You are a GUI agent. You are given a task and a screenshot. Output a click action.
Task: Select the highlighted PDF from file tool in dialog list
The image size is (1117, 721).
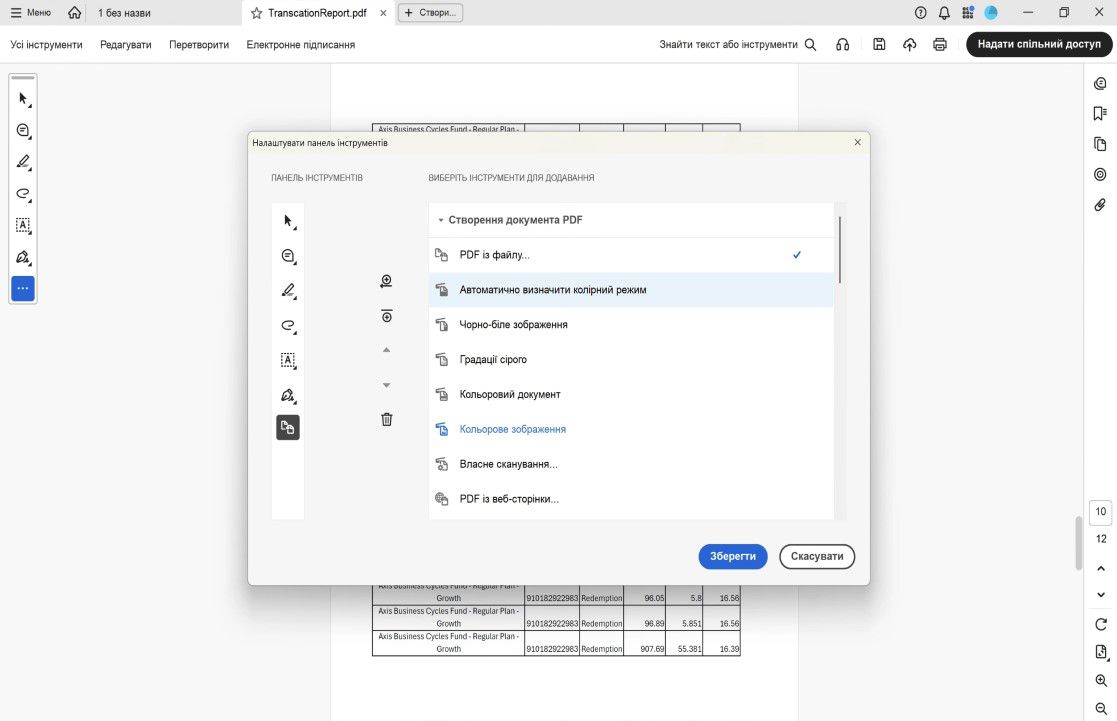coord(288,427)
